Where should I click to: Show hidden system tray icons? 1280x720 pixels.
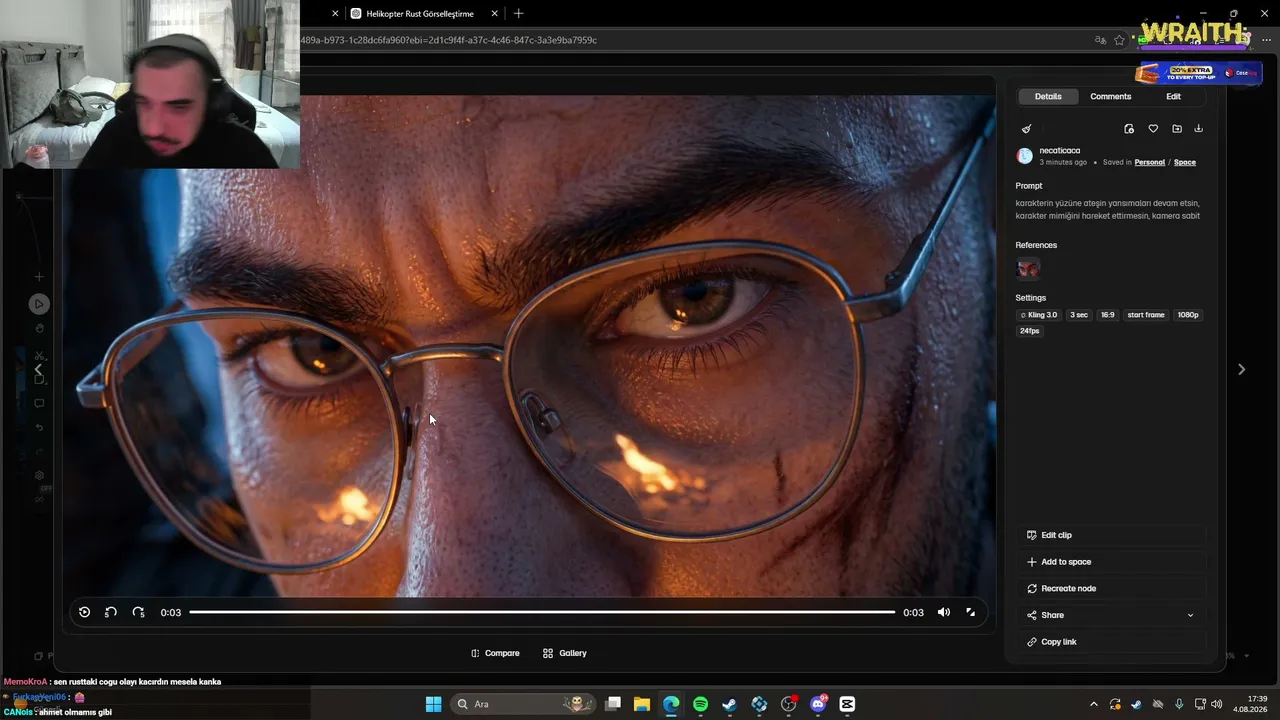(x=1093, y=704)
